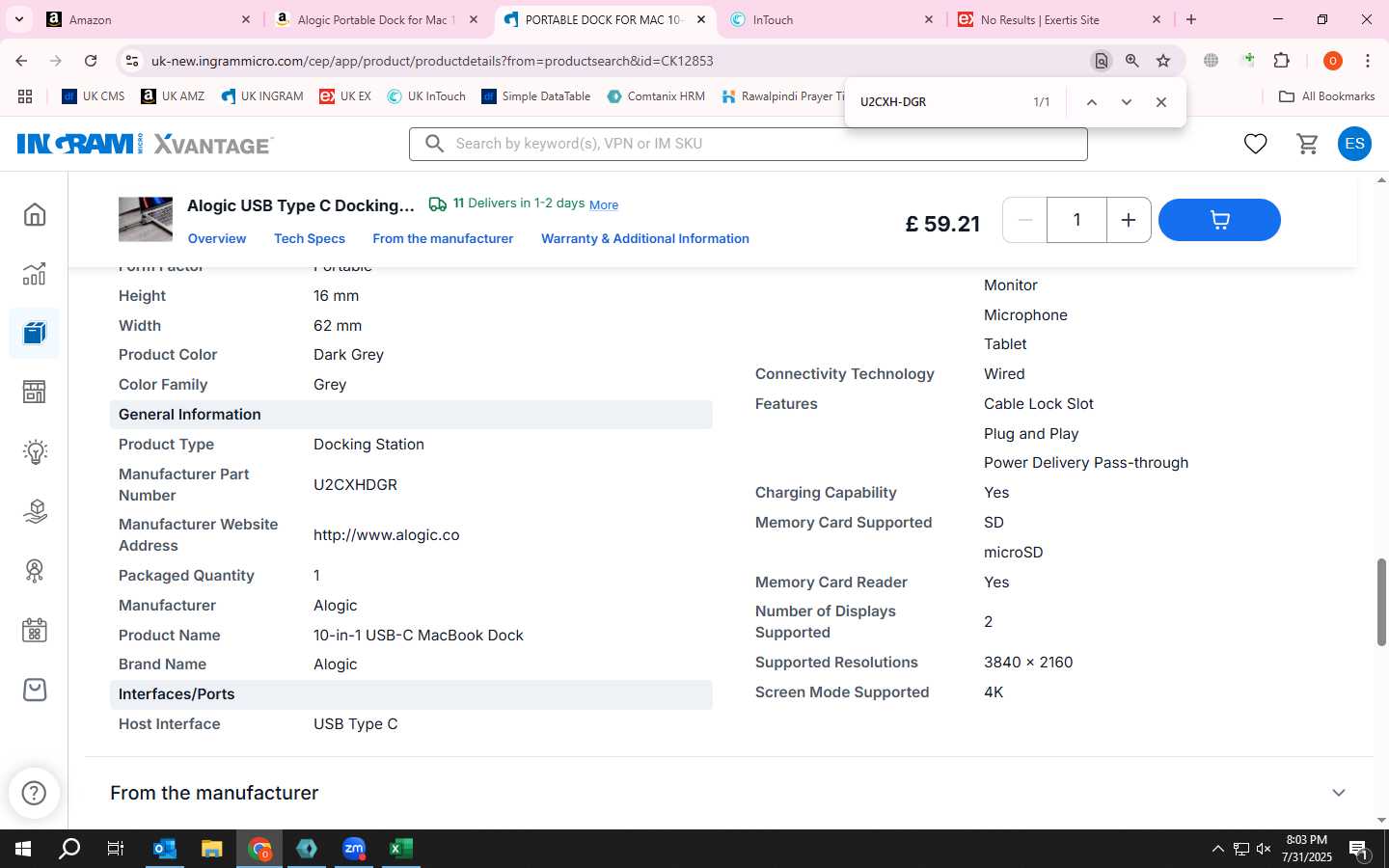This screenshot has width=1389, height=868.
Task: Open the All Bookmarks folder
Action: coord(1326,96)
